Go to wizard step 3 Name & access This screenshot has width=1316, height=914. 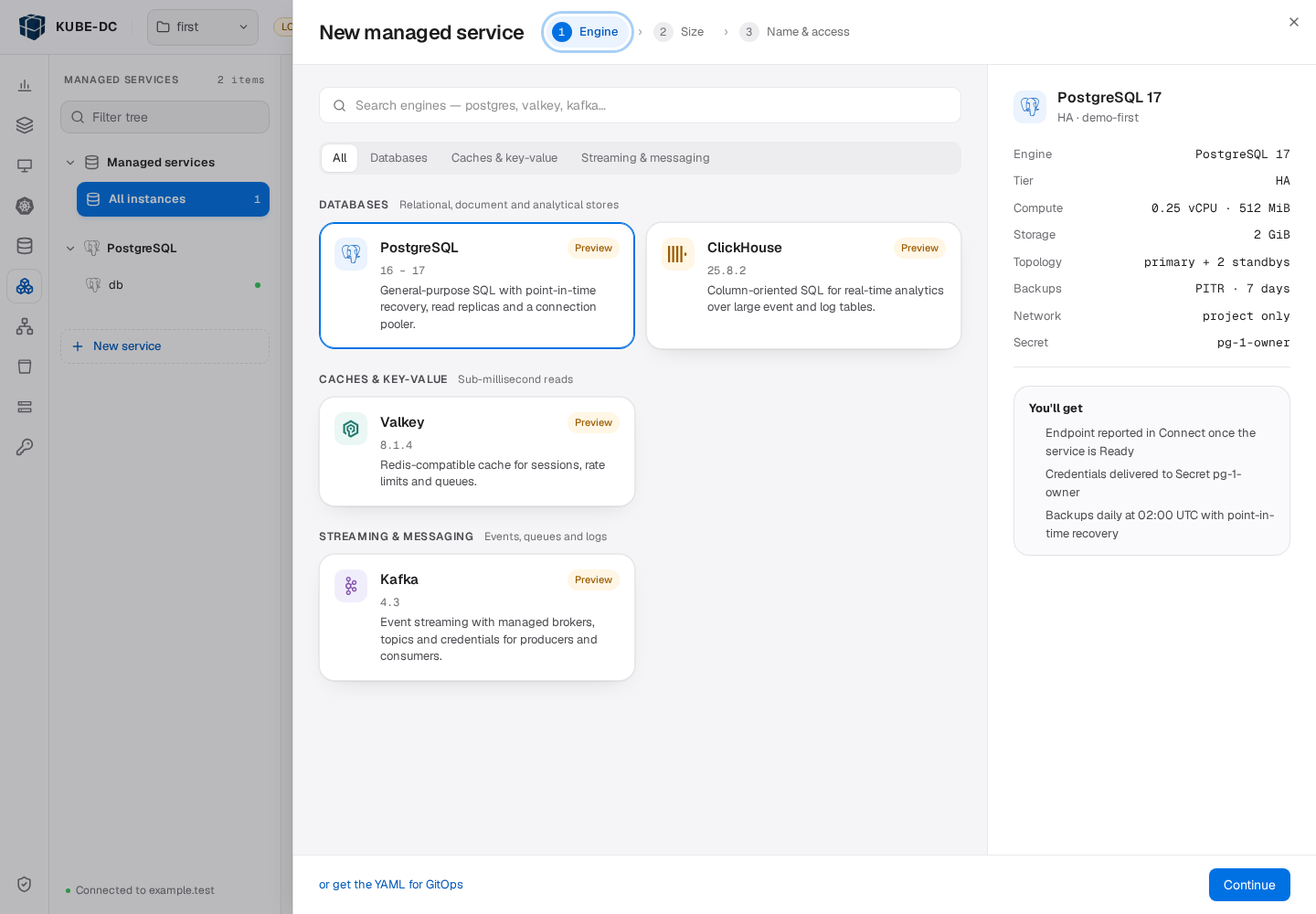click(795, 32)
